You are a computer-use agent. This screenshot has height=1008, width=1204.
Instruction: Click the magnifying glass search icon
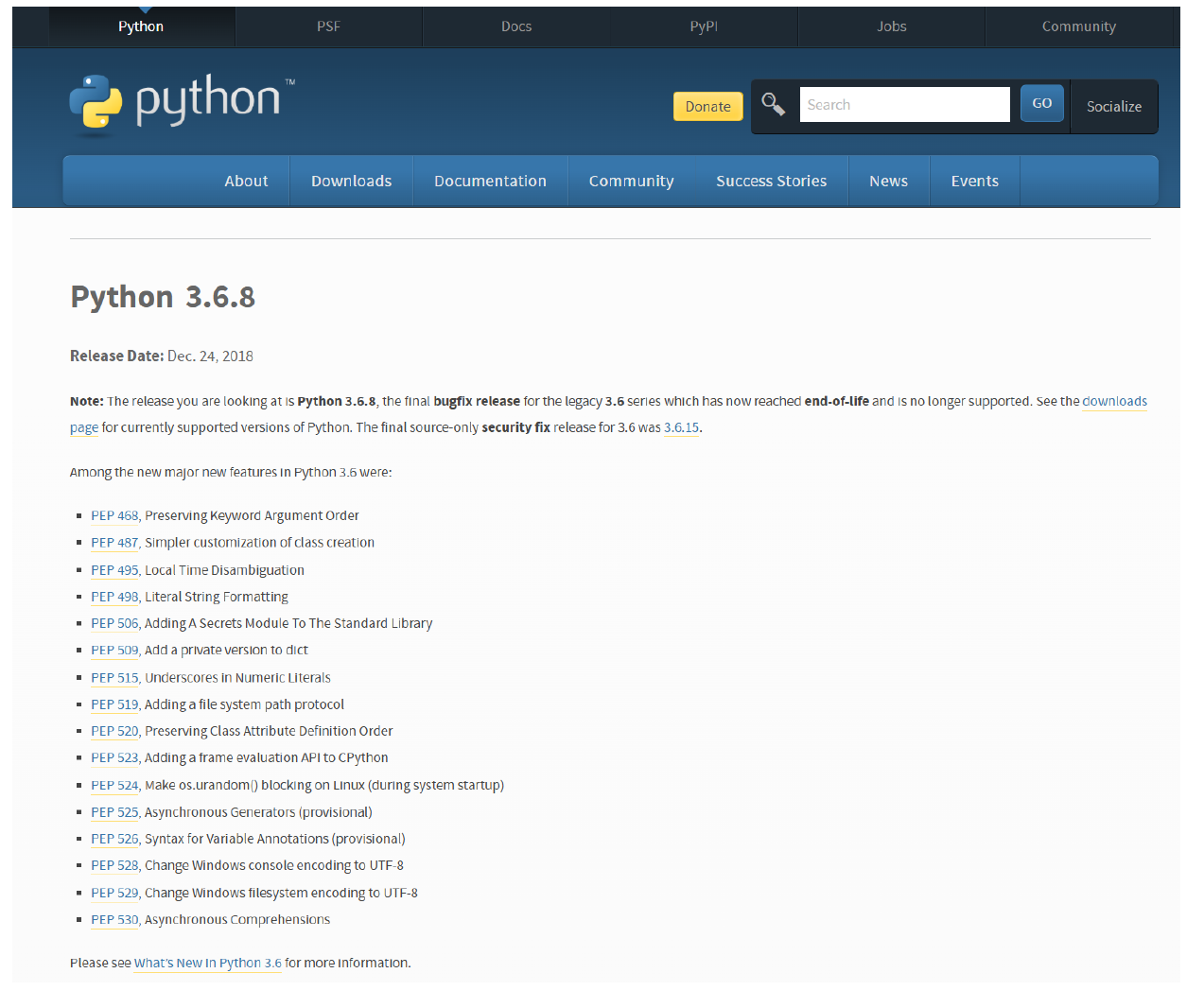click(x=774, y=104)
